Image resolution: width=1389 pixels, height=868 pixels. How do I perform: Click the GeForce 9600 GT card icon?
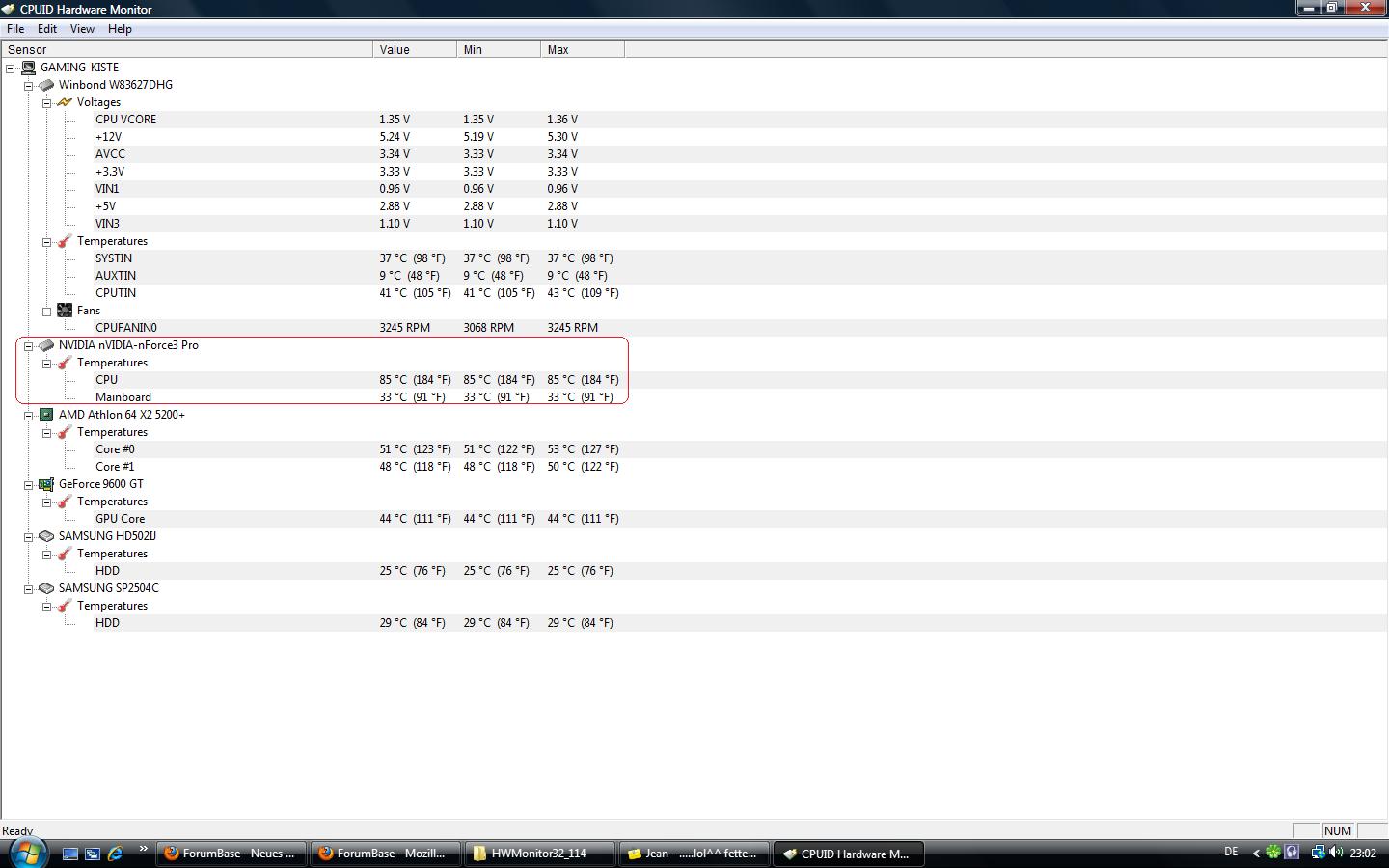46,484
